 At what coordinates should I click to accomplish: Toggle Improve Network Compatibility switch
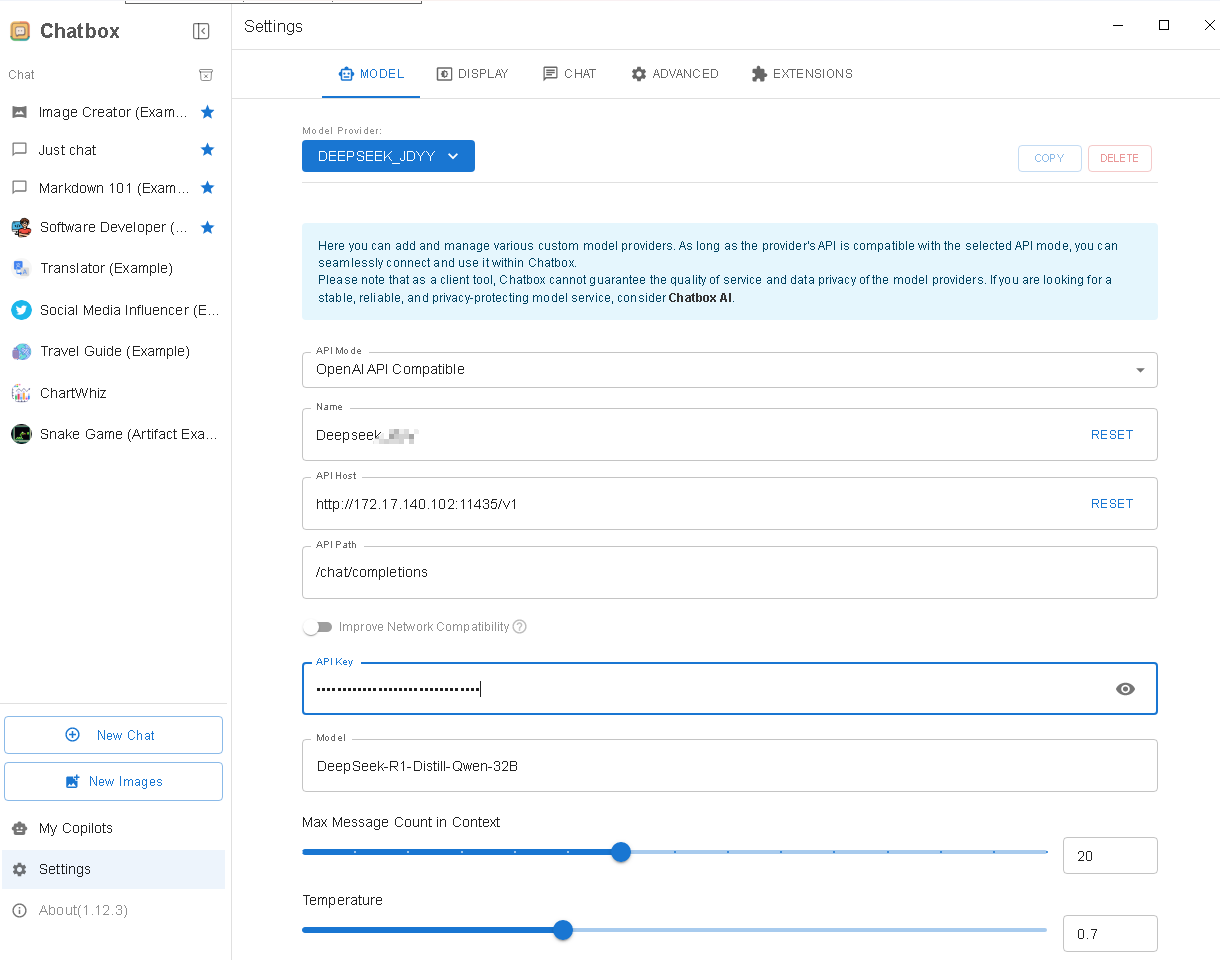[x=317, y=627]
